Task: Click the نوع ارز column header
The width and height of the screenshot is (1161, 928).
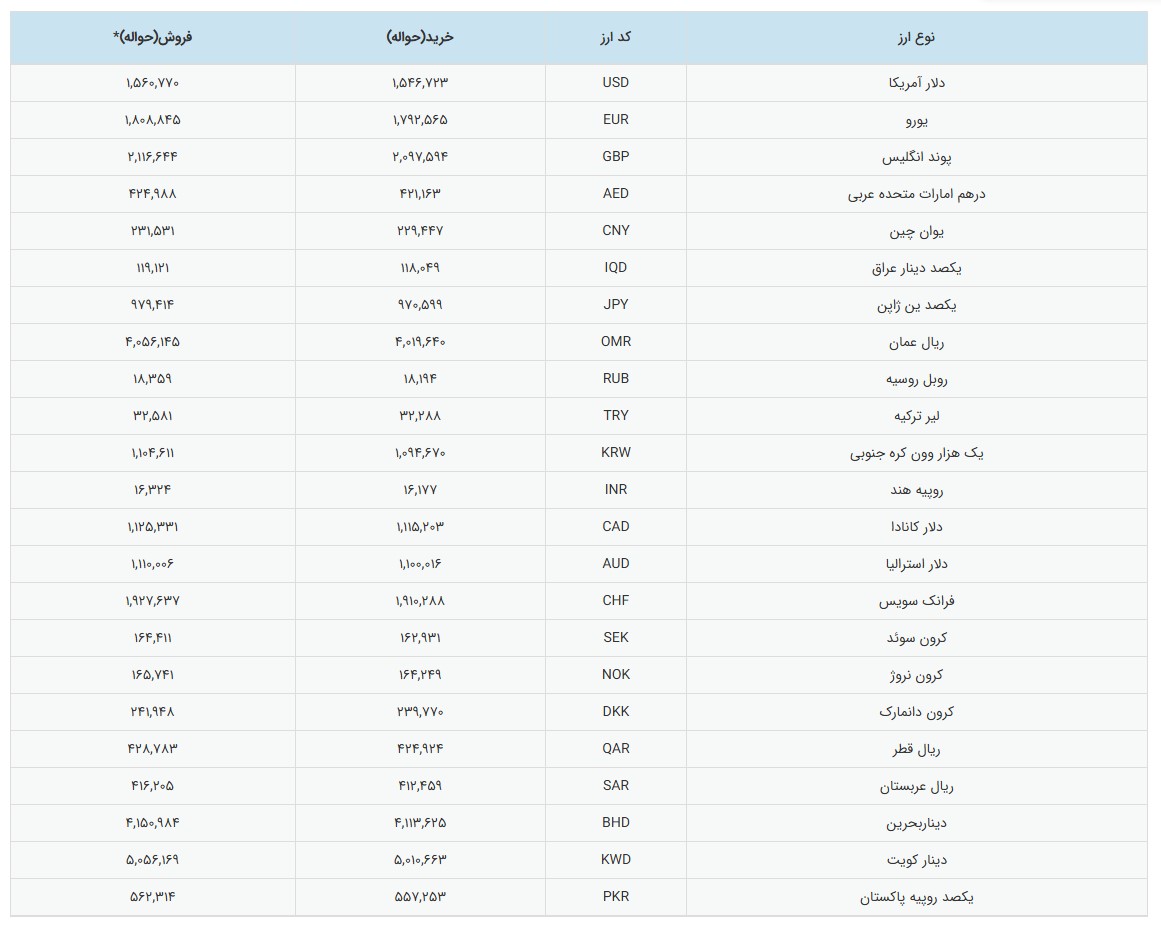Action: tap(916, 38)
